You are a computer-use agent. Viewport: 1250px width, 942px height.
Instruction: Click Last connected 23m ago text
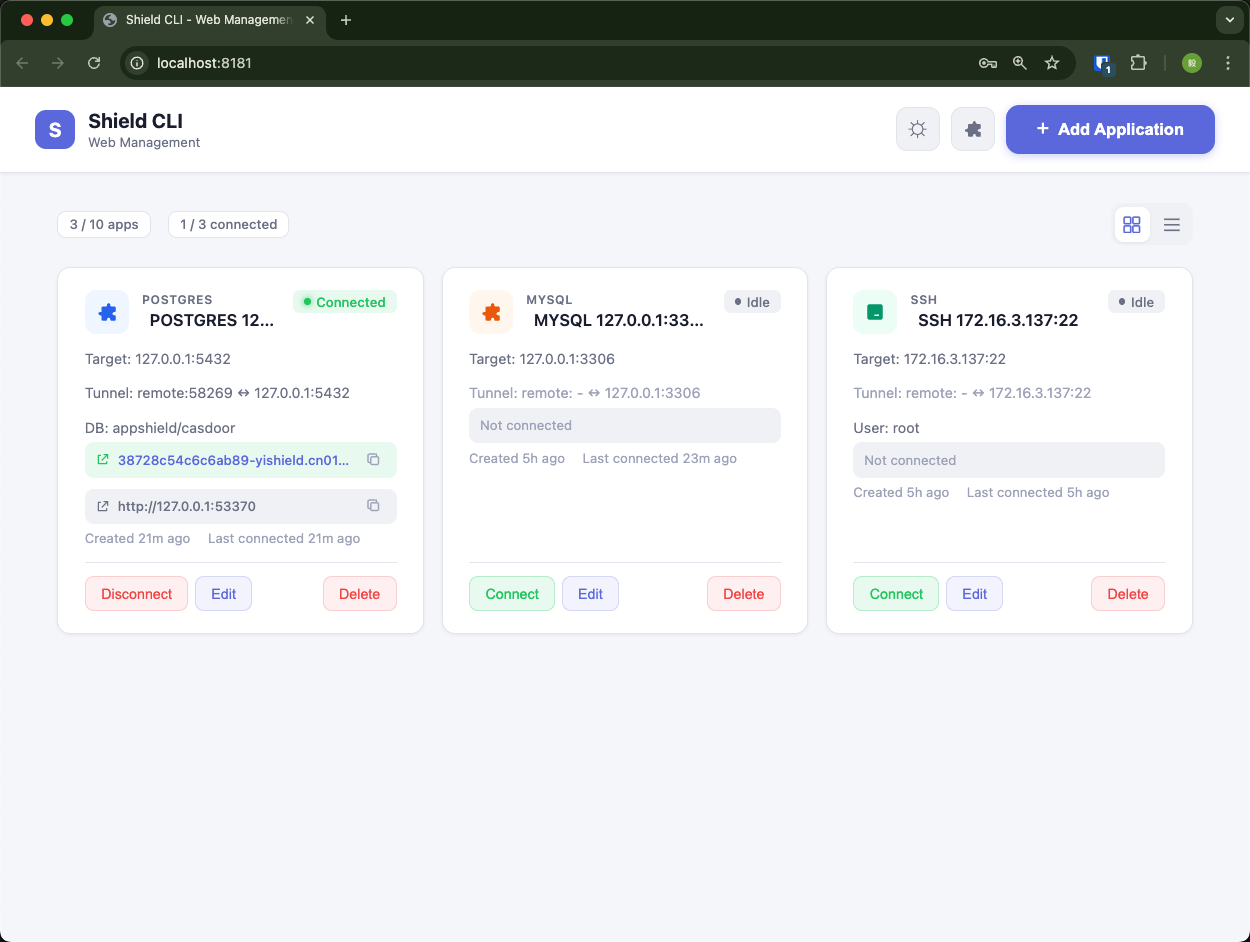(x=659, y=459)
